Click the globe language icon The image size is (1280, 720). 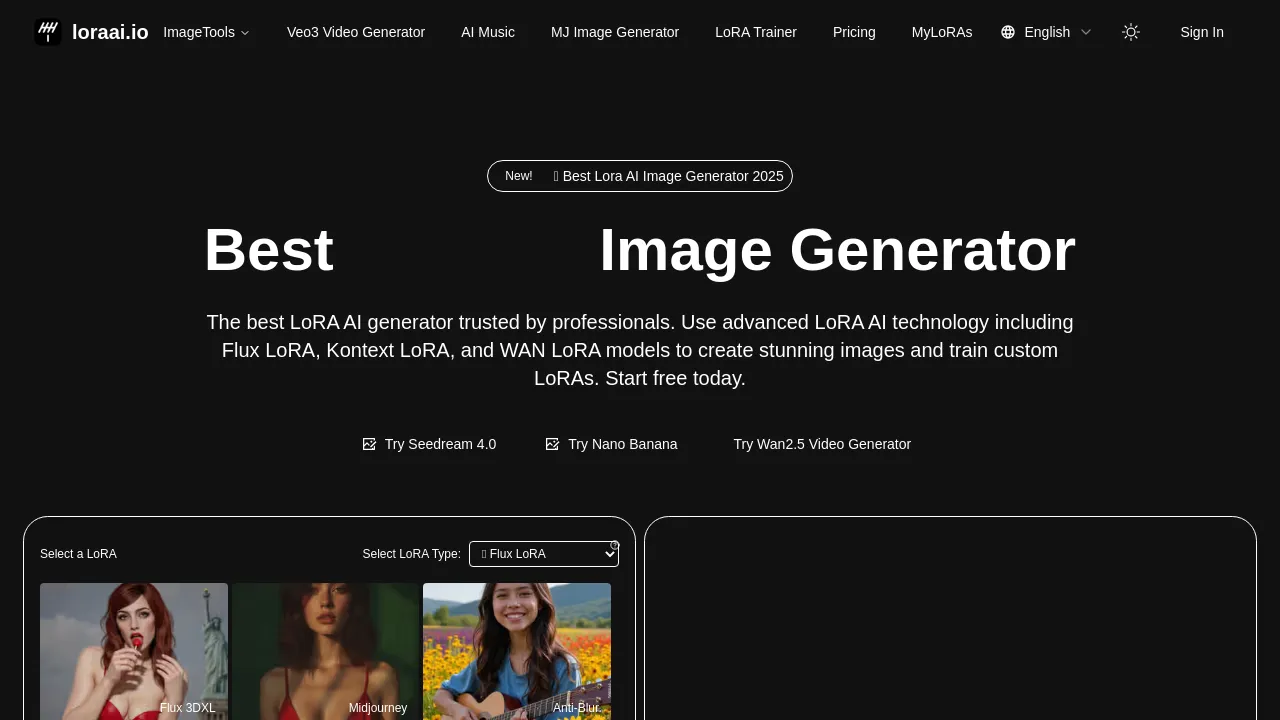1008,32
